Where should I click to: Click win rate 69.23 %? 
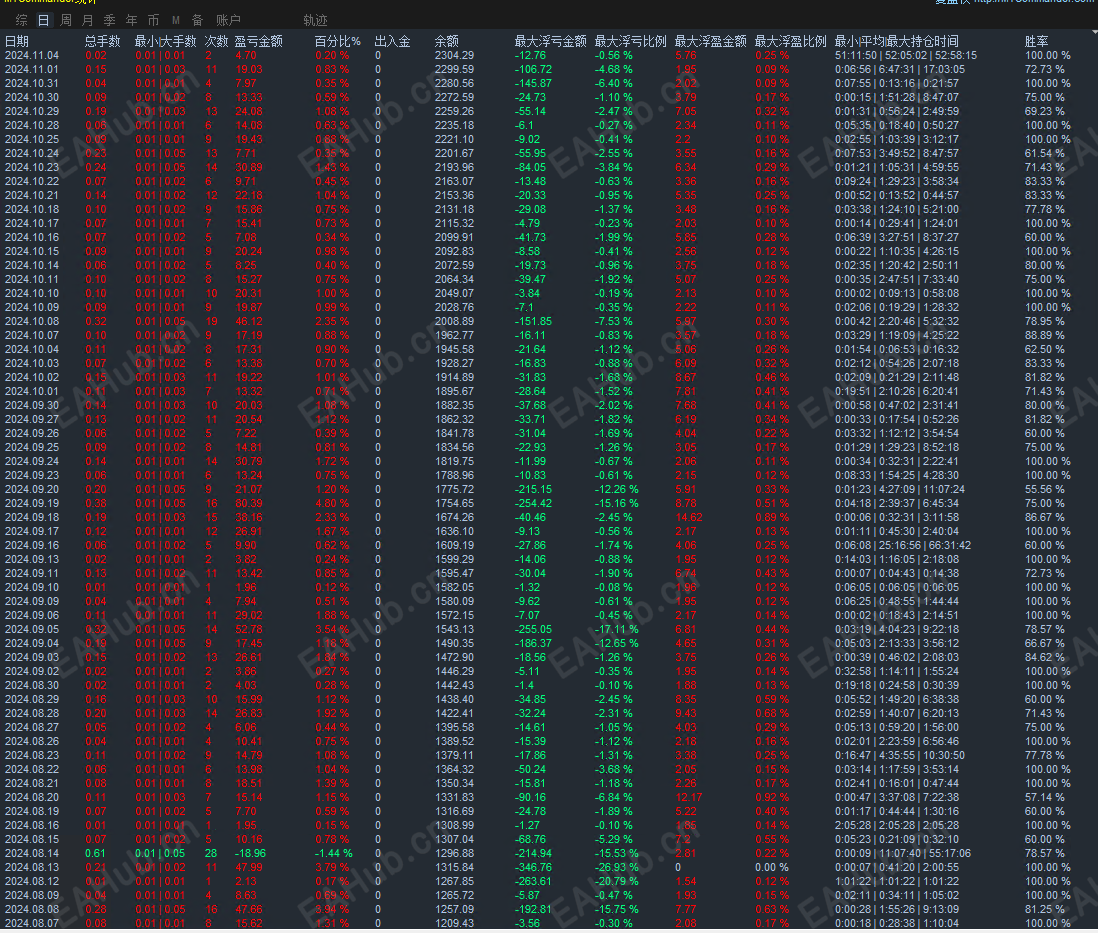pos(1045,111)
